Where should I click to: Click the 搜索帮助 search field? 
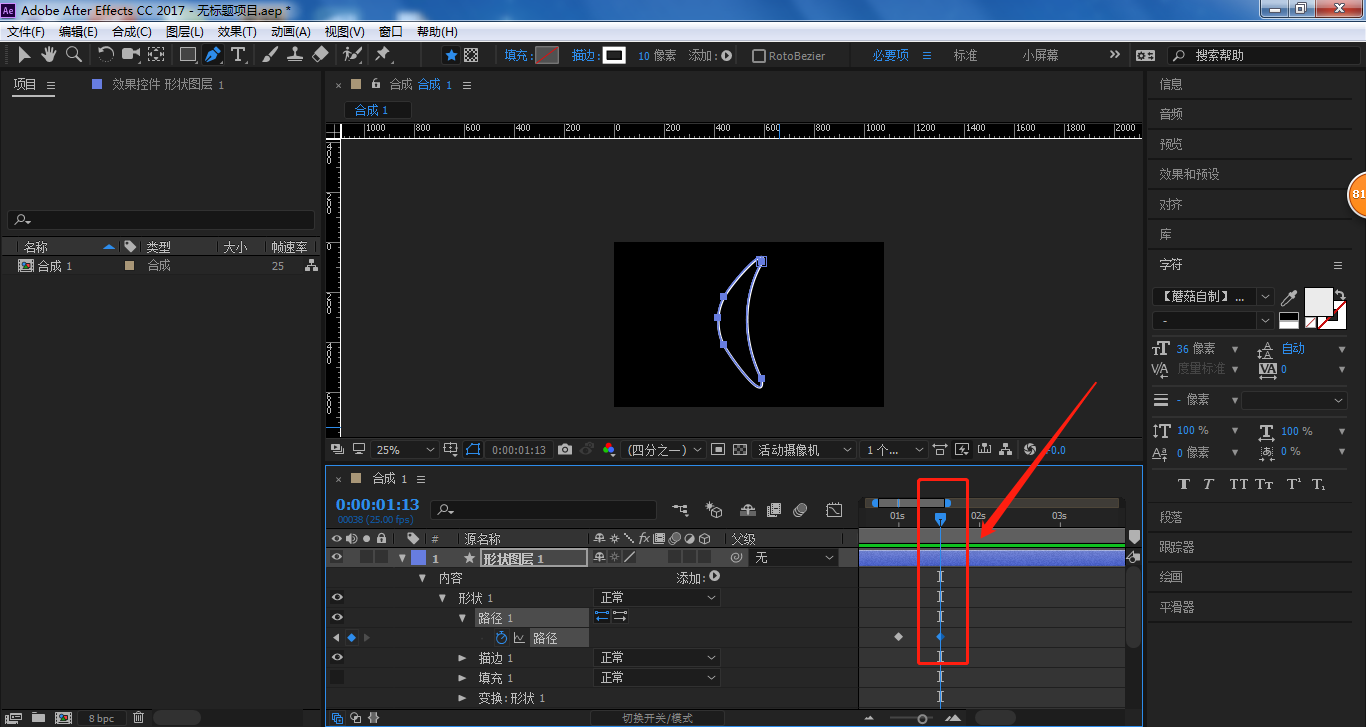coord(1265,56)
